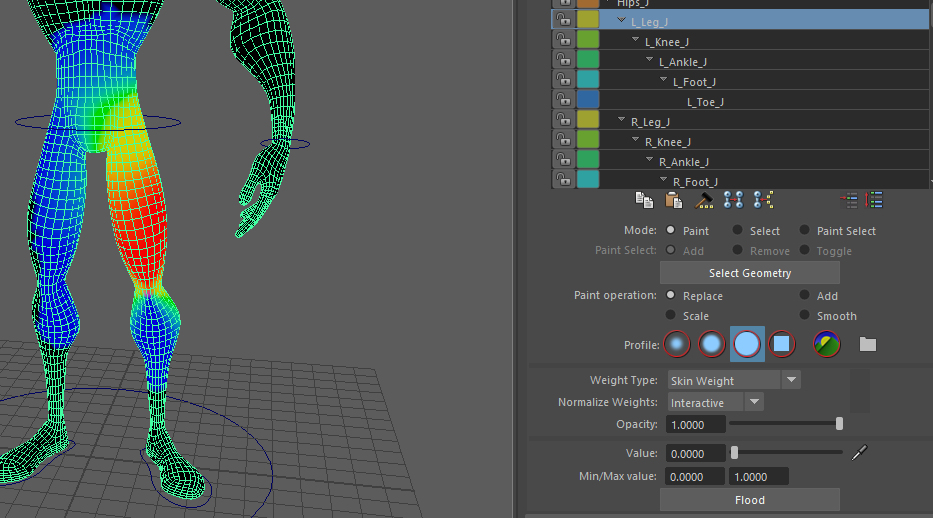Open the Normalize Weights dropdown
This screenshot has height=518, width=933.
[x=755, y=402]
